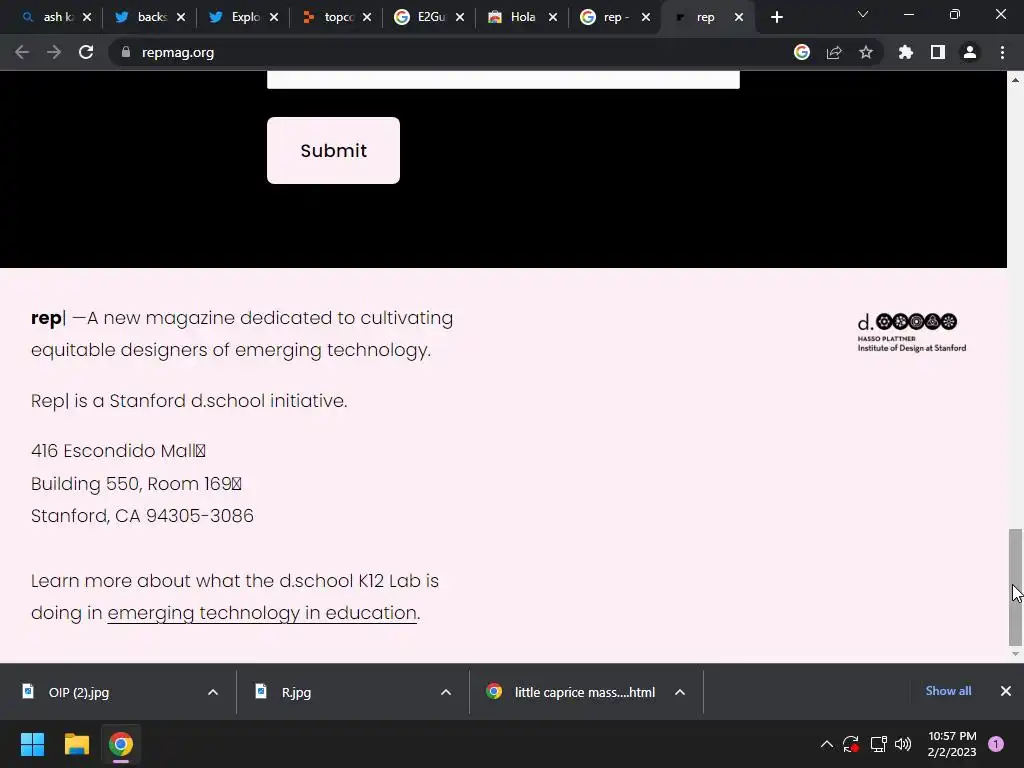Open the Windows Start menu
Viewport: 1024px width, 768px height.
click(32, 744)
